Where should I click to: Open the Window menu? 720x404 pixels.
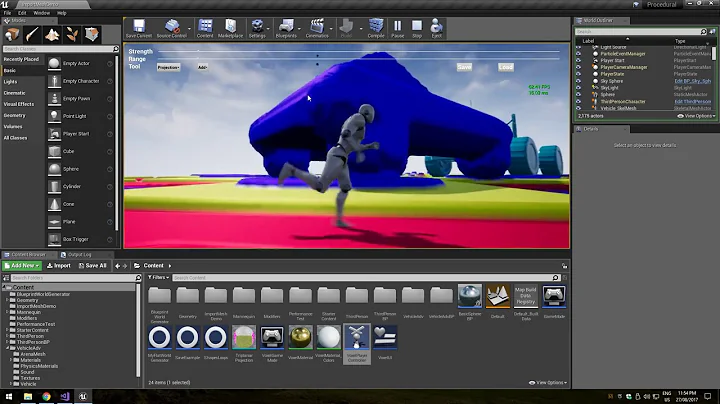click(x=42, y=13)
